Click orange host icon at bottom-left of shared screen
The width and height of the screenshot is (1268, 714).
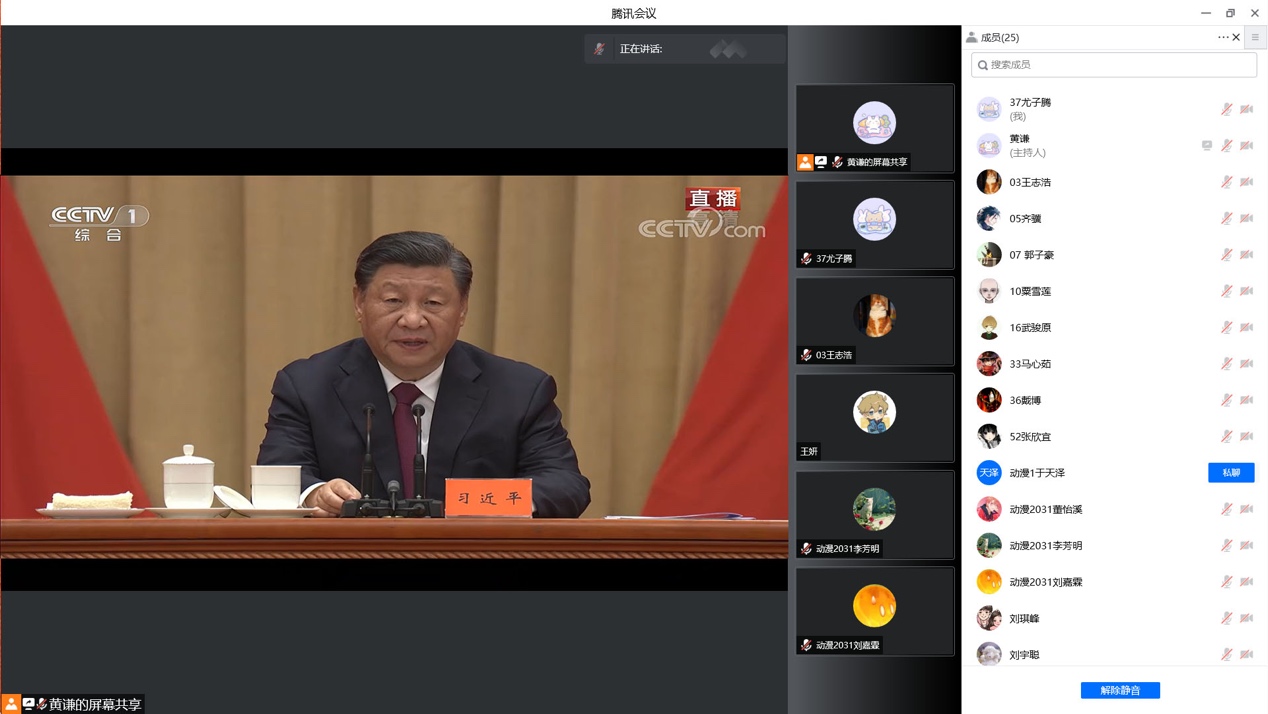click(11, 704)
